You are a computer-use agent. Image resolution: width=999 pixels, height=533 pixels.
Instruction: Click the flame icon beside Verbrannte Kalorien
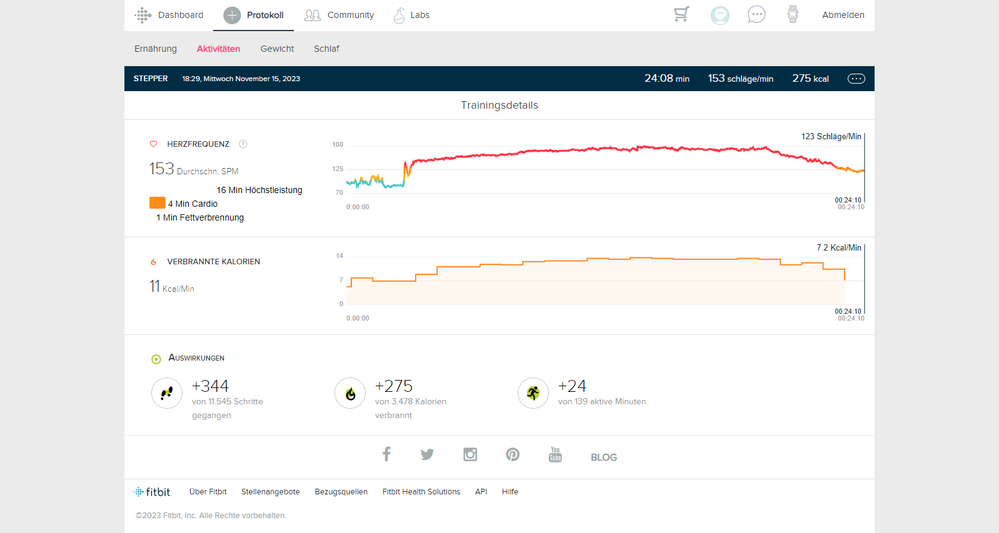[153, 262]
